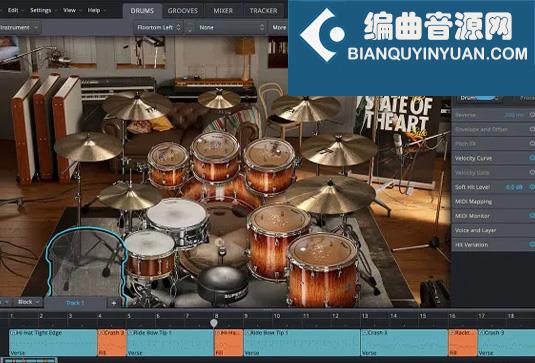Open the Edit menu
Viewport: 535px width, 363px height.
[13, 10]
